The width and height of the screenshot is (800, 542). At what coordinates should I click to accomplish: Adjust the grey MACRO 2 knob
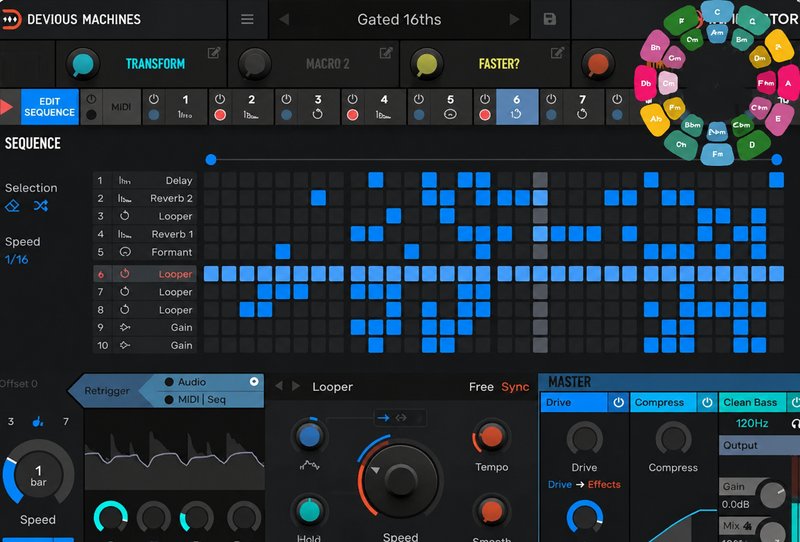click(255, 65)
